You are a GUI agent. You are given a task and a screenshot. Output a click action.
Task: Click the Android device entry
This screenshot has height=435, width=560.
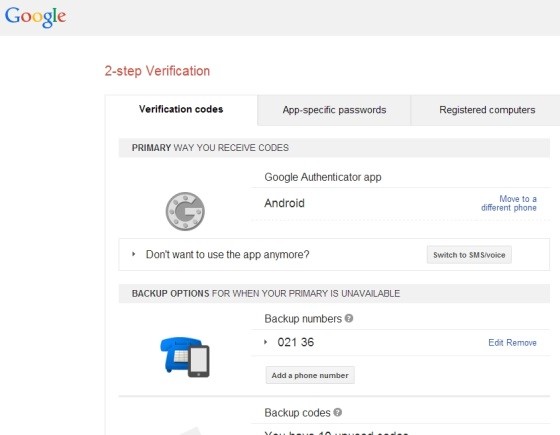click(x=284, y=203)
